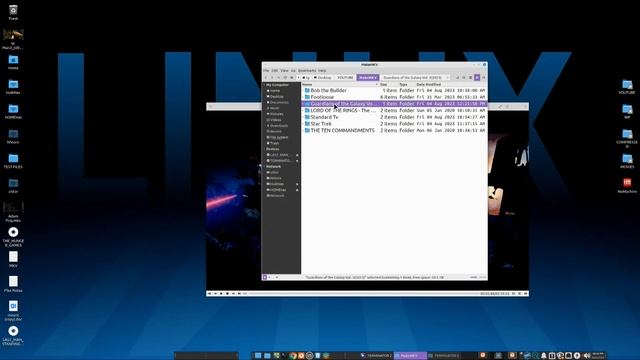Open the taskbar clock

pos(598,356)
